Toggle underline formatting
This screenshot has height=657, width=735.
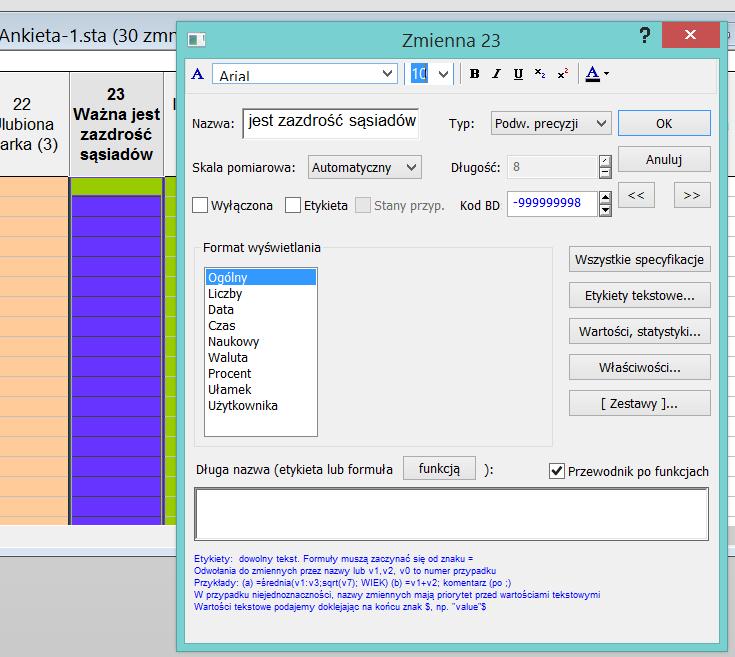tap(518, 74)
